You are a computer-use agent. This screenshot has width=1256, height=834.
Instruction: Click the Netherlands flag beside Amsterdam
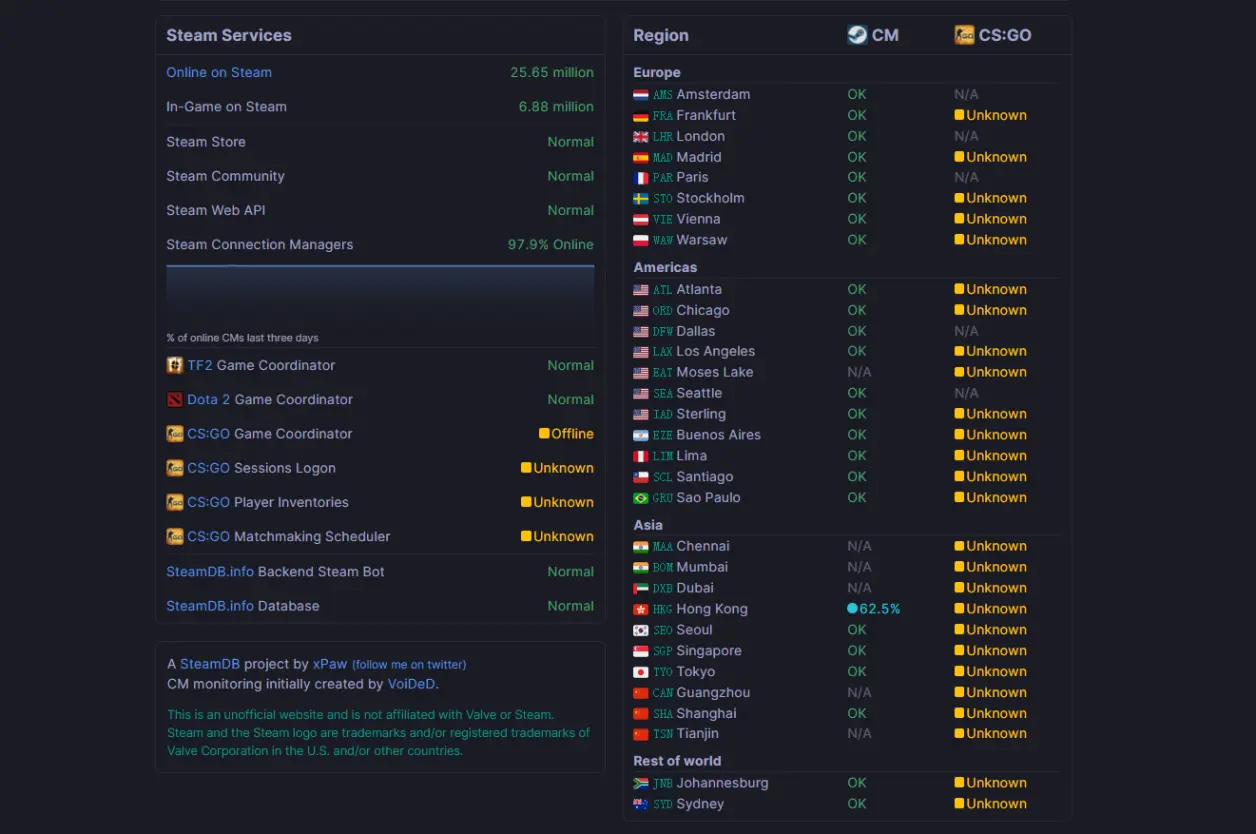point(641,95)
